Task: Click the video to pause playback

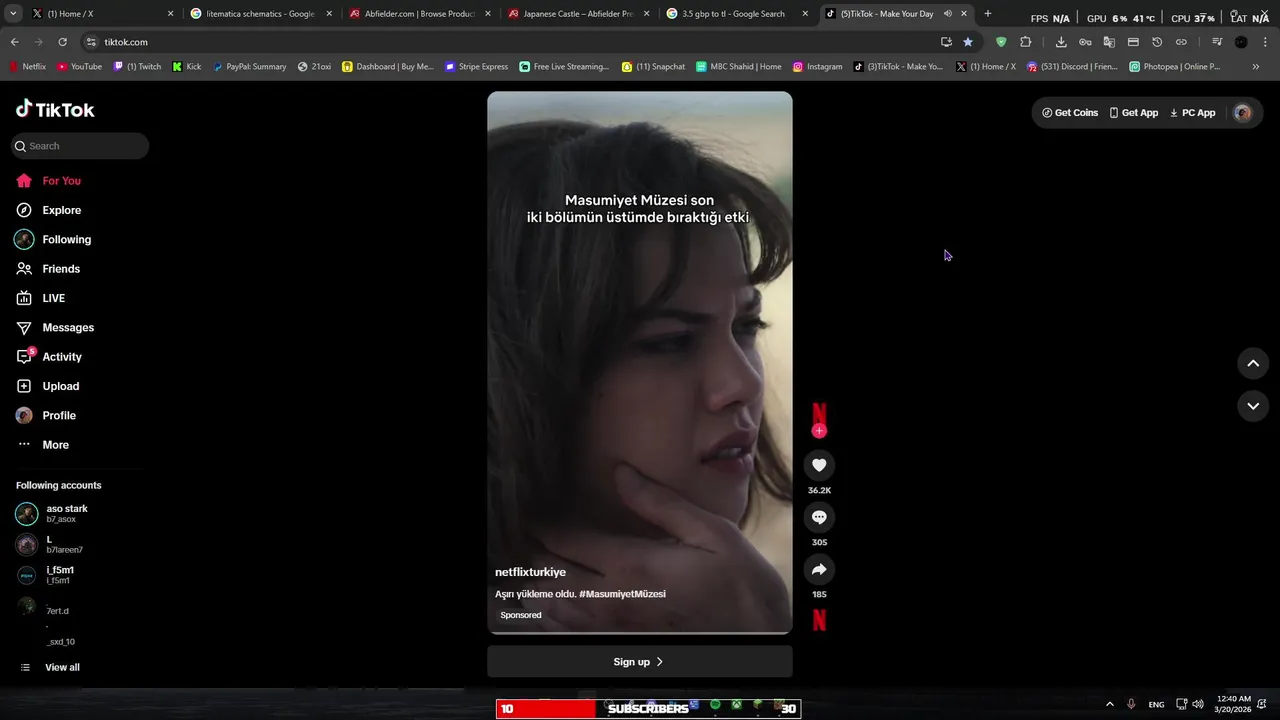Action: point(640,363)
